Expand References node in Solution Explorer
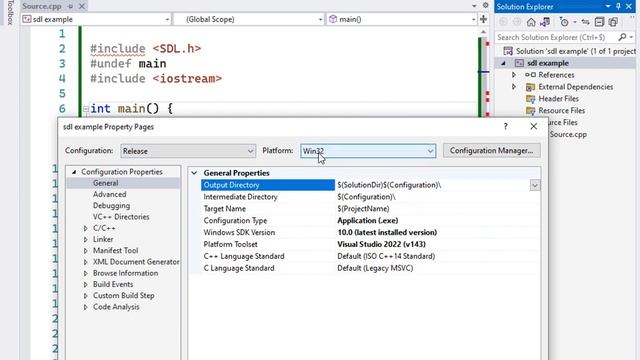The height and width of the screenshot is (360, 640). [514, 75]
